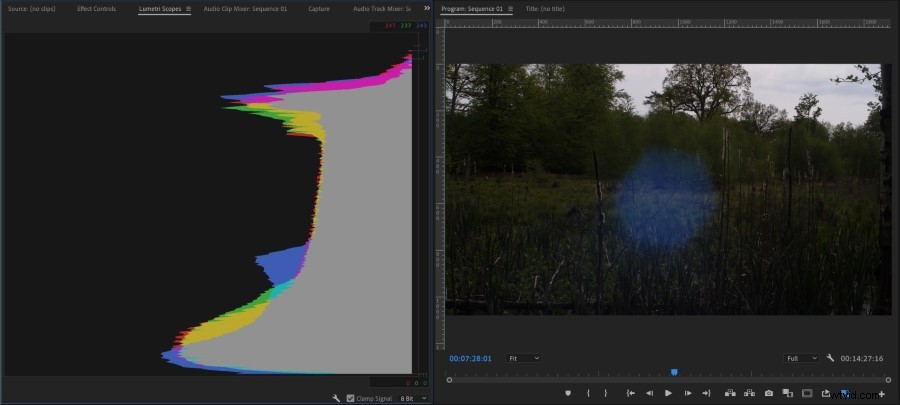
Task: Switch to the Effect Controls tab
Action: point(96,9)
